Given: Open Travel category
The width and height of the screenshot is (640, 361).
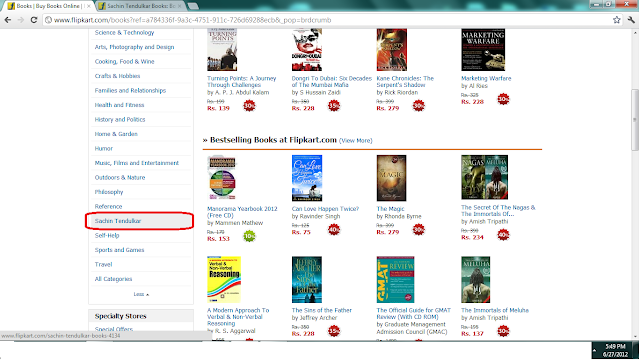Looking at the screenshot, I should 103,265.
